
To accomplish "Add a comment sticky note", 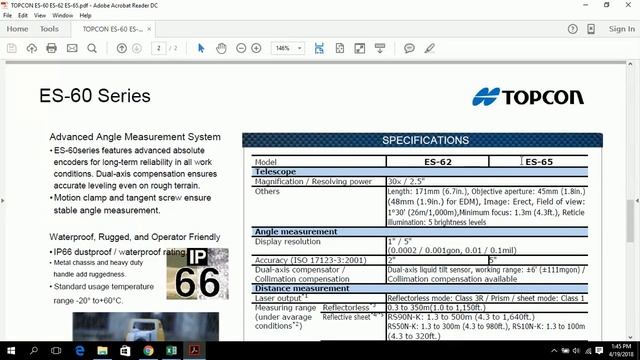I will coord(409,48).
